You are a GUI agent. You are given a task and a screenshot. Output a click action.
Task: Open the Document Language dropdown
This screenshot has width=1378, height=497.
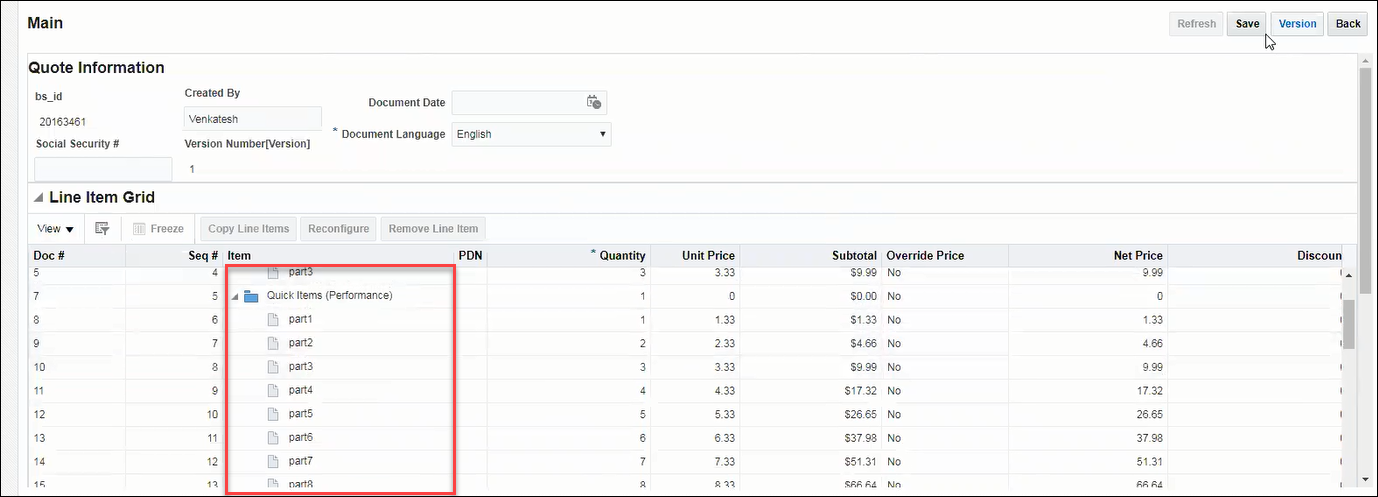(x=531, y=134)
